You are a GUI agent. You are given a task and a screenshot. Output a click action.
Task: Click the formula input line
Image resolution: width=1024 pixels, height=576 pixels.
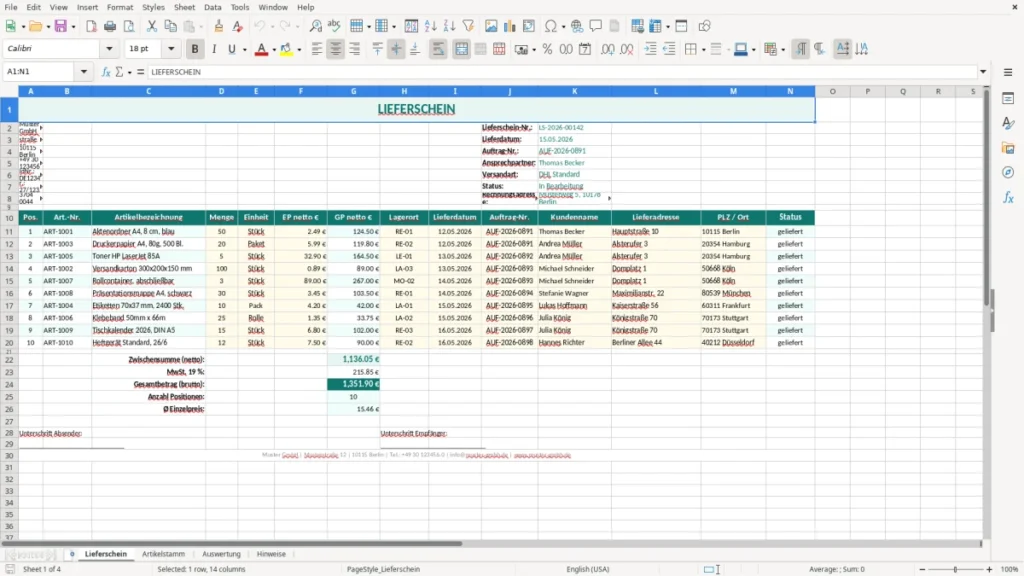562,72
